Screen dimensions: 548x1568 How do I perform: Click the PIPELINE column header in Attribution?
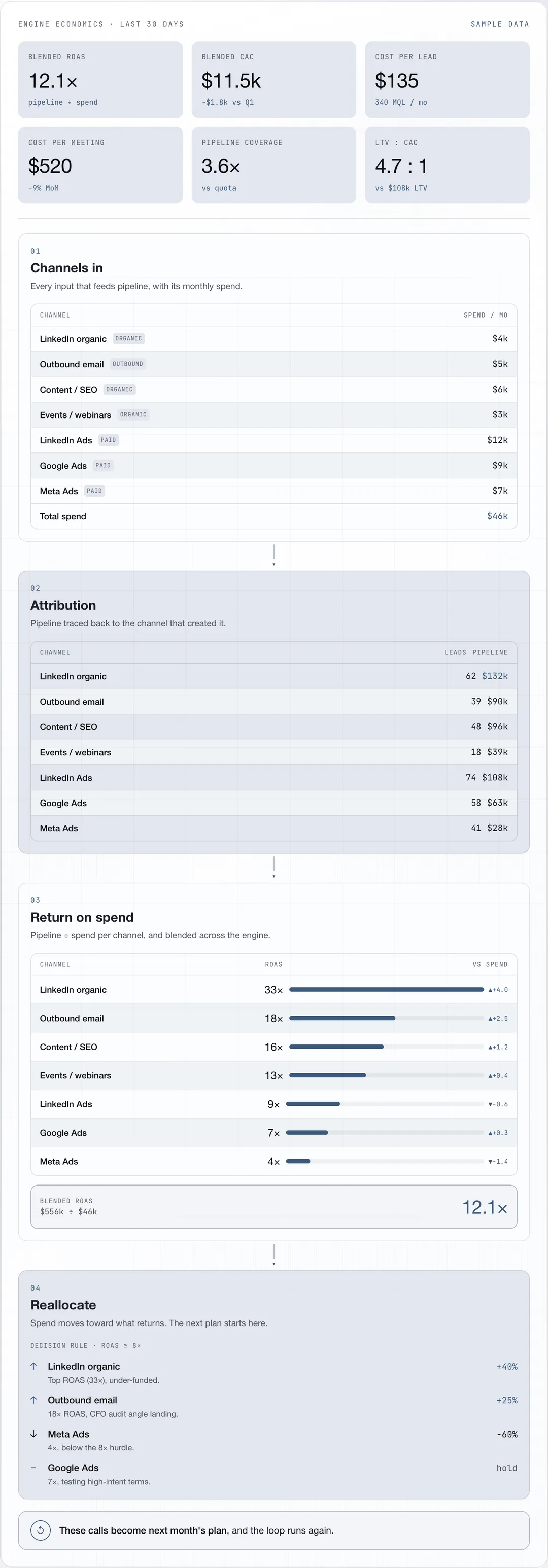pos(490,652)
